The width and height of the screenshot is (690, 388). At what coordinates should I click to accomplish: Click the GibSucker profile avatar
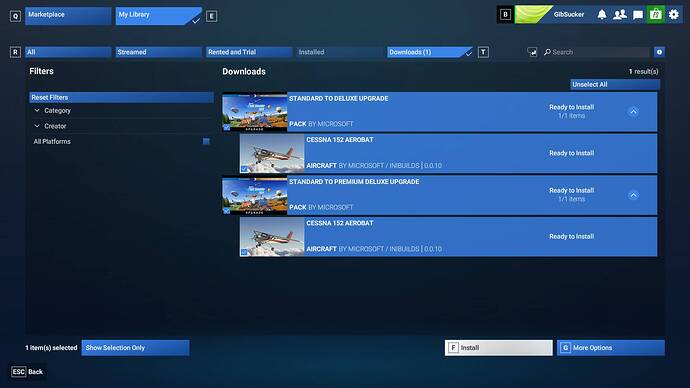[533, 15]
